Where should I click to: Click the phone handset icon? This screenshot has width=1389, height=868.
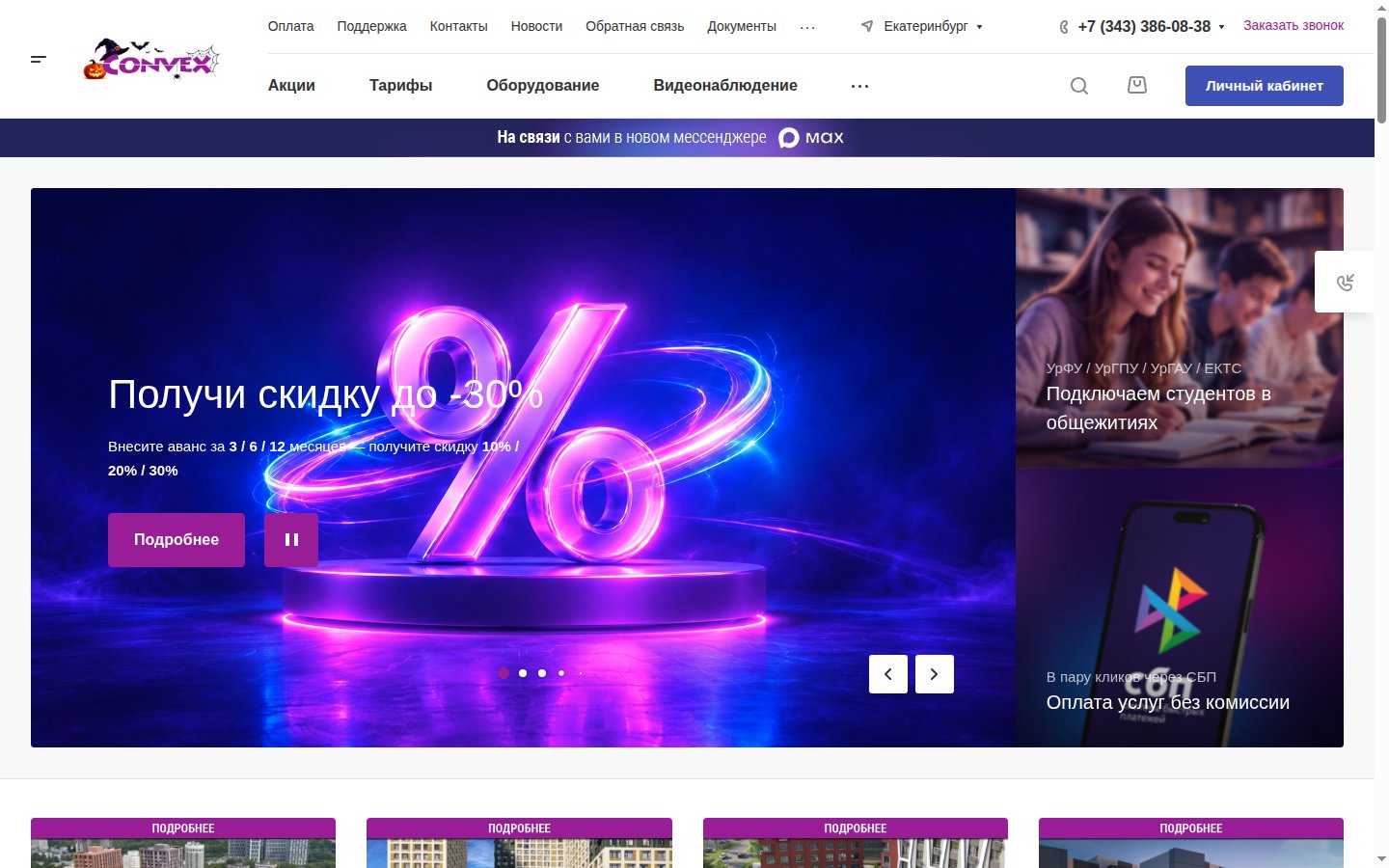coord(1064,27)
